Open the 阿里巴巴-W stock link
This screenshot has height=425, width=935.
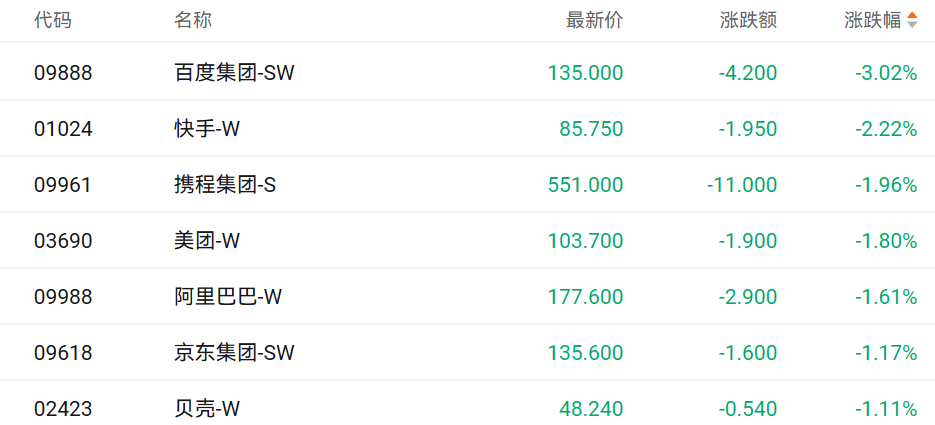click(x=228, y=296)
